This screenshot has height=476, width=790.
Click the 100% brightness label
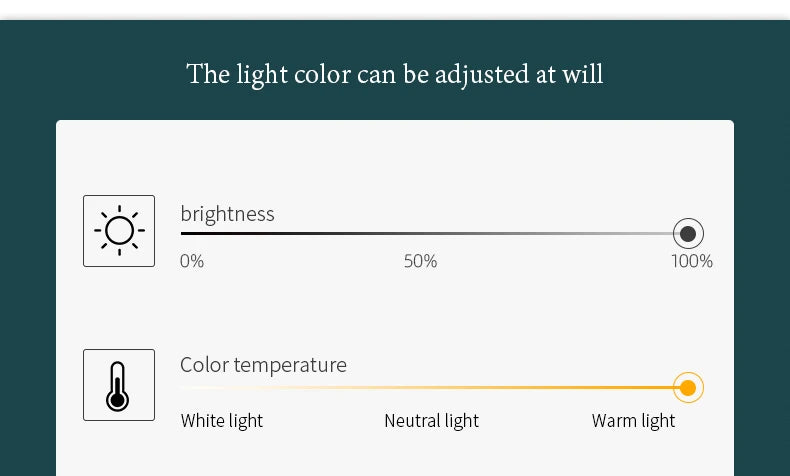point(692,261)
